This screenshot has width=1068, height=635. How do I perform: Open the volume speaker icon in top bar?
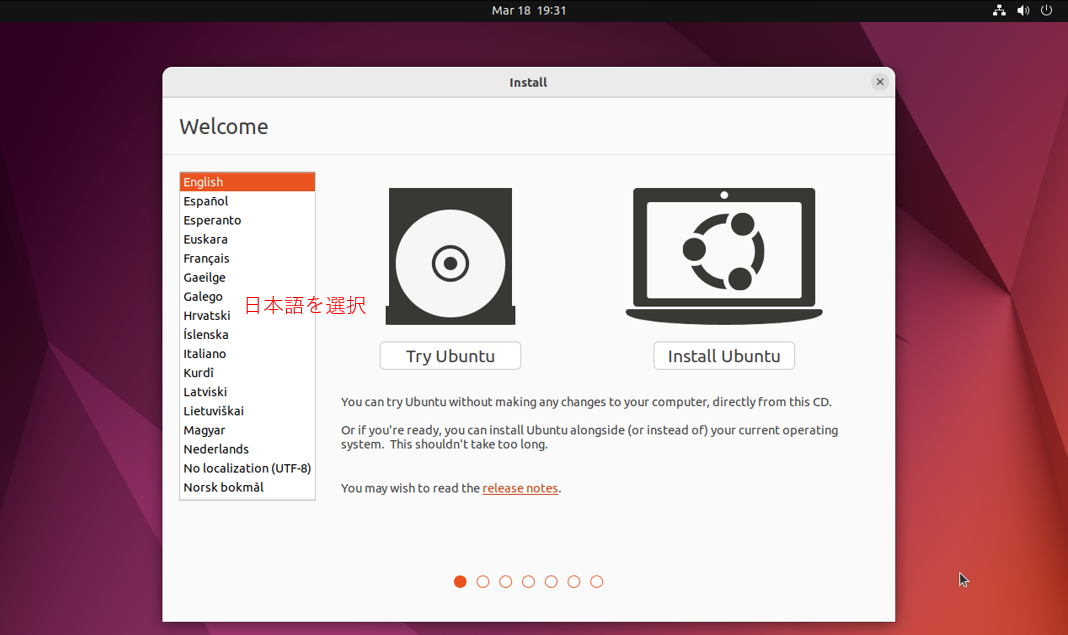pos(1023,10)
